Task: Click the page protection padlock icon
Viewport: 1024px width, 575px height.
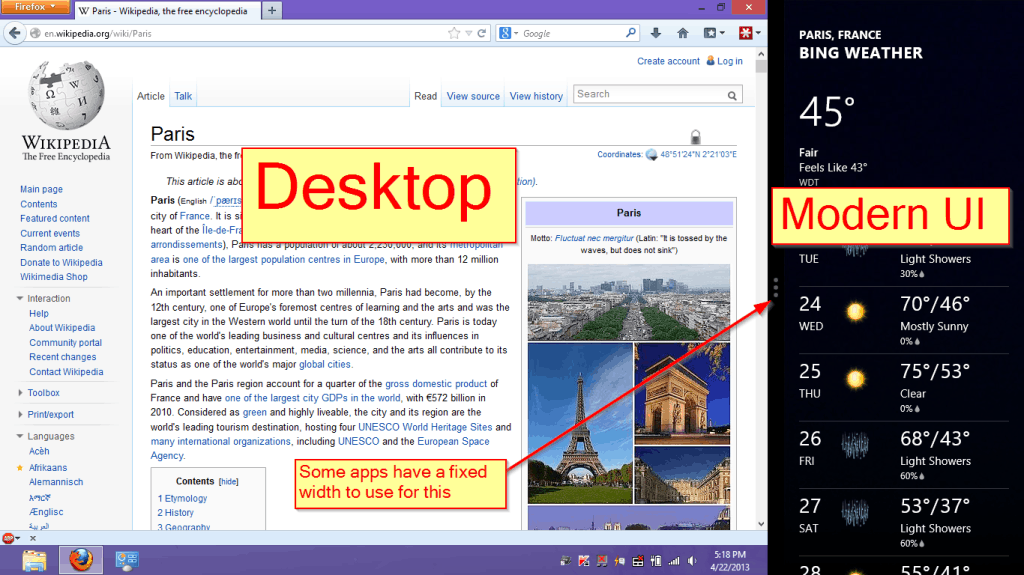Action: (x=696, y=137)
